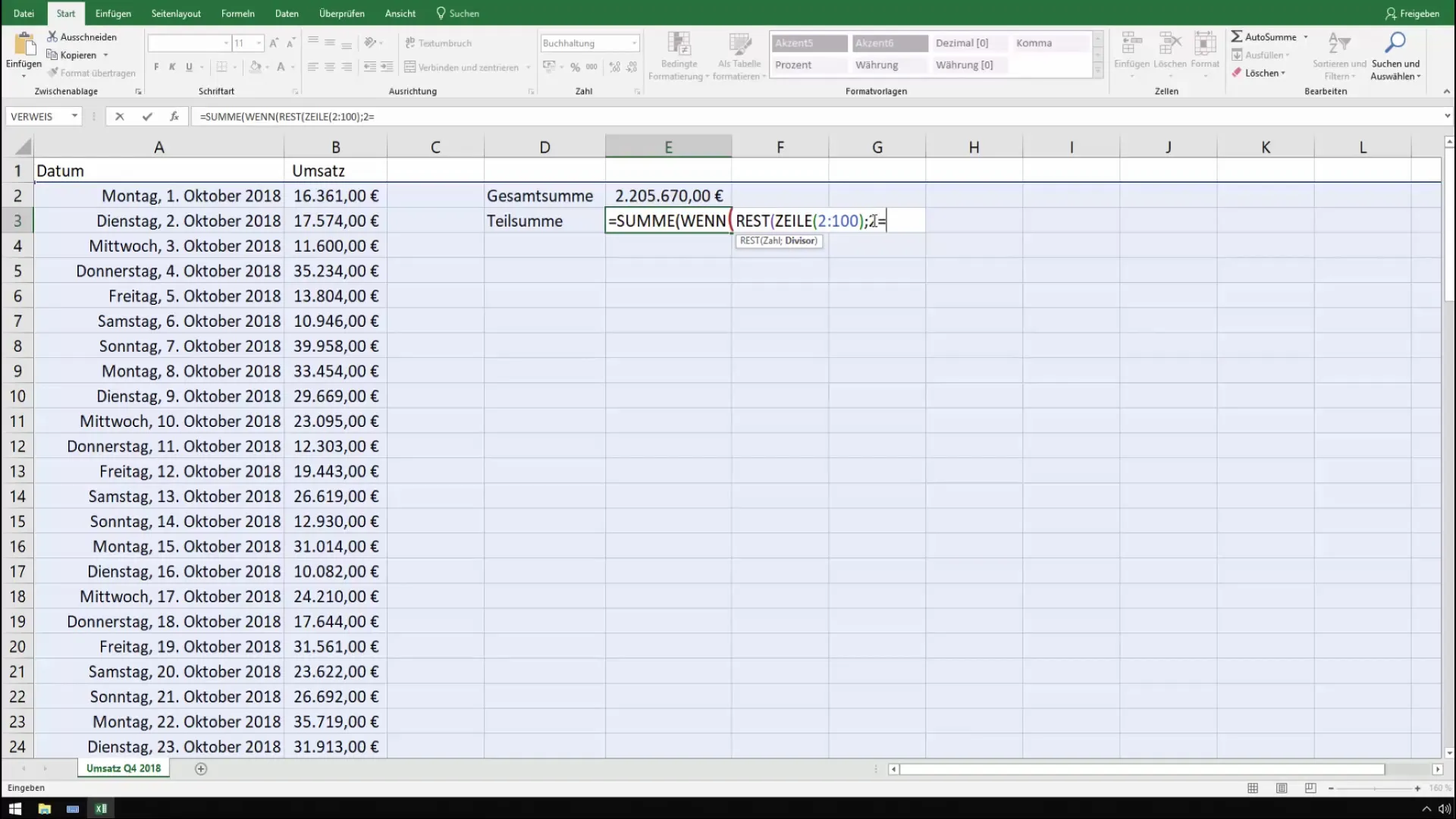Switch to the Formeln tab

[x=237, y=13]
